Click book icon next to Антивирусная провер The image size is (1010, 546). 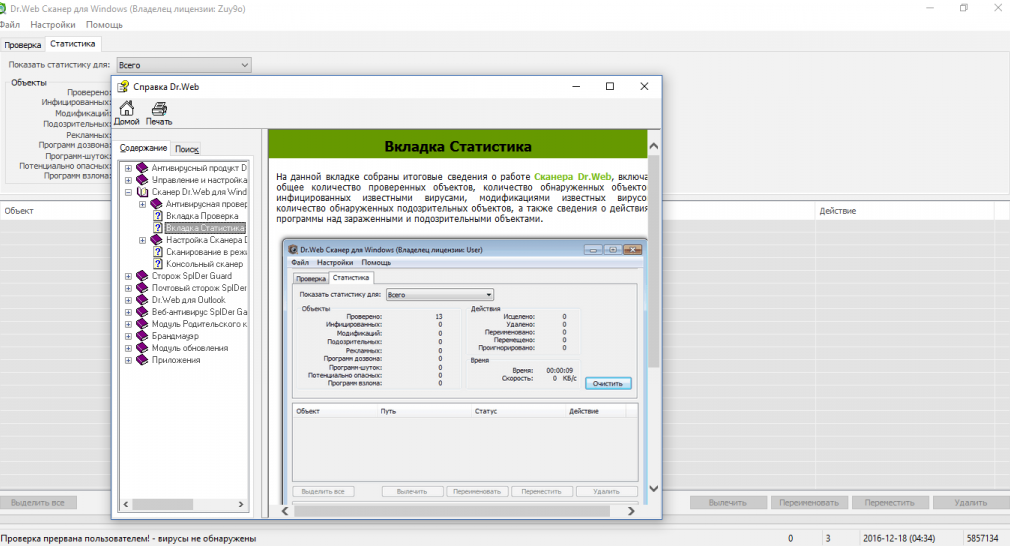tap(157, 204)
